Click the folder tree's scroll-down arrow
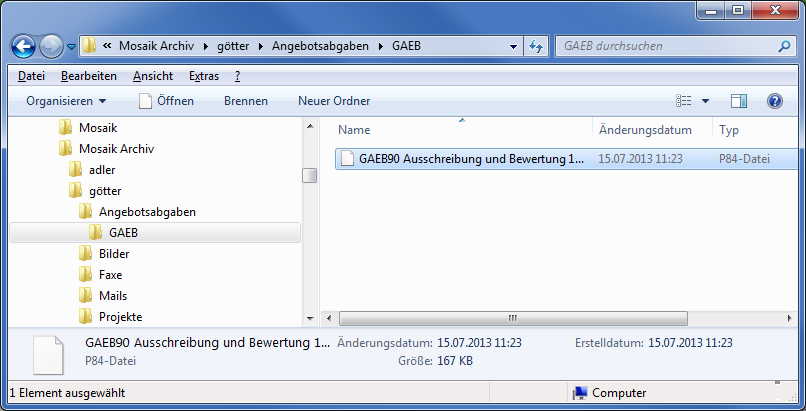 tap(310, 319)
